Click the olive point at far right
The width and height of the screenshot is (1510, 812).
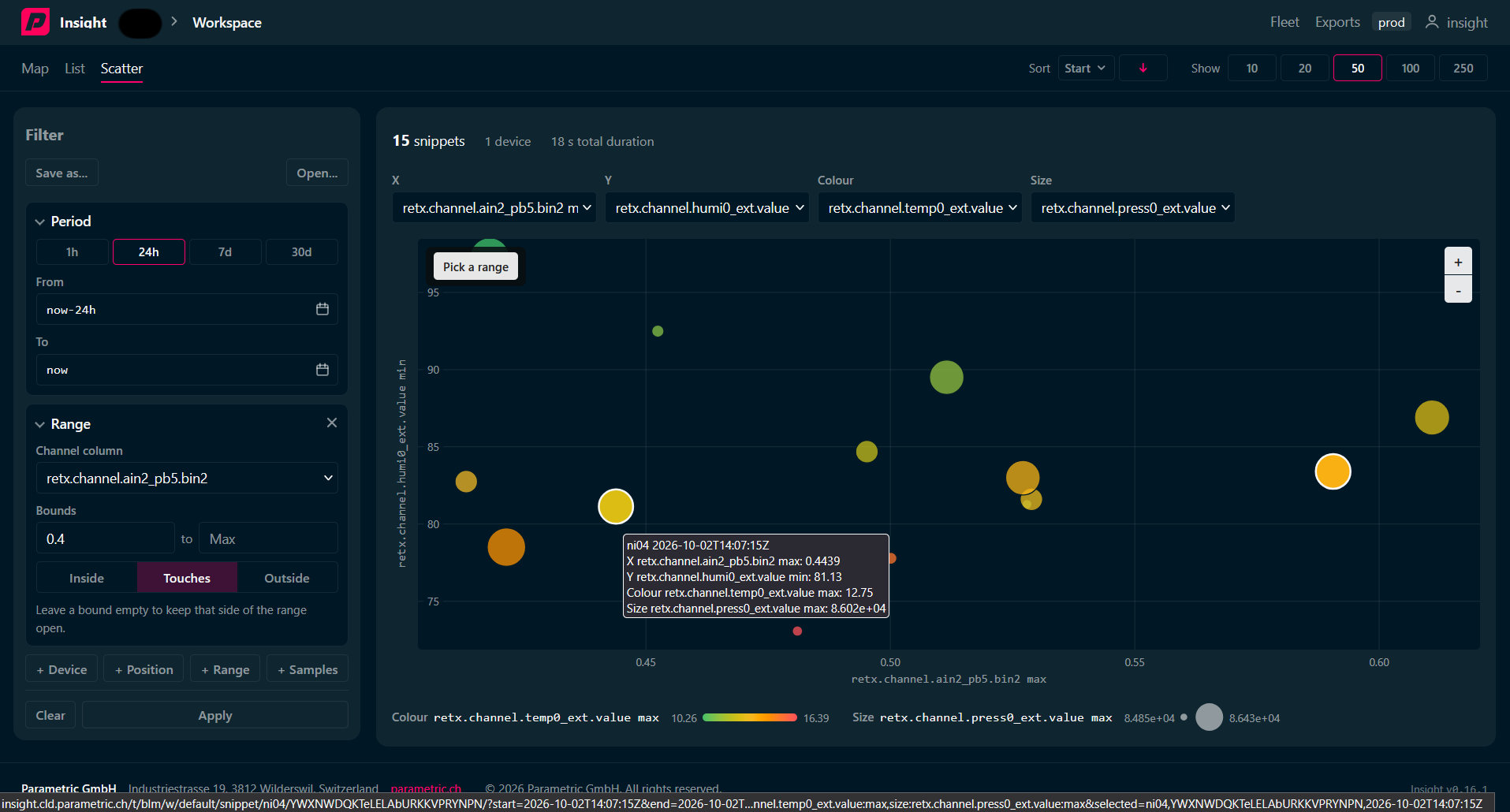tap(1432, 417)
